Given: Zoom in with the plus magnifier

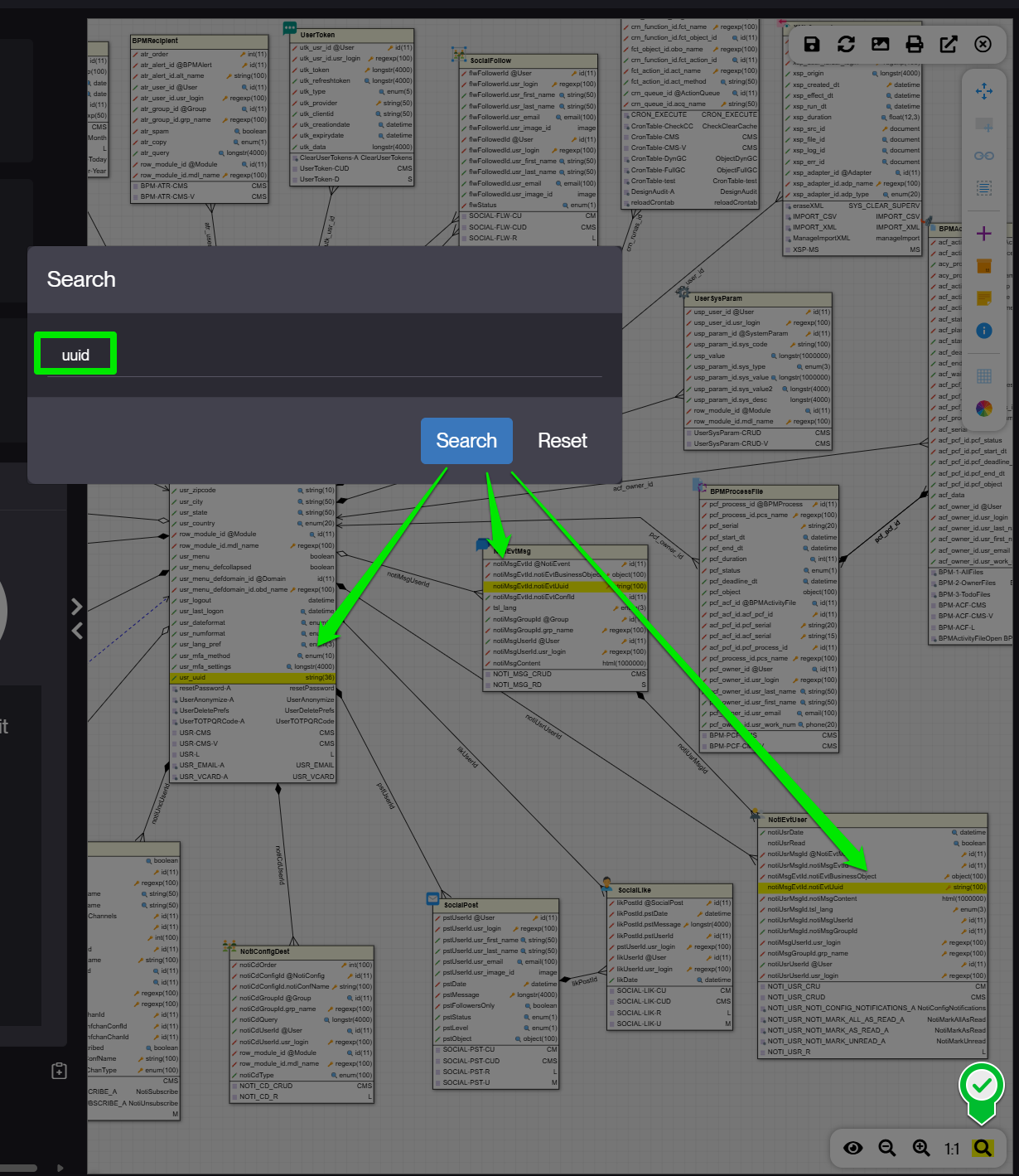Looking at the screenshot, I should [x=921, y=1148].
